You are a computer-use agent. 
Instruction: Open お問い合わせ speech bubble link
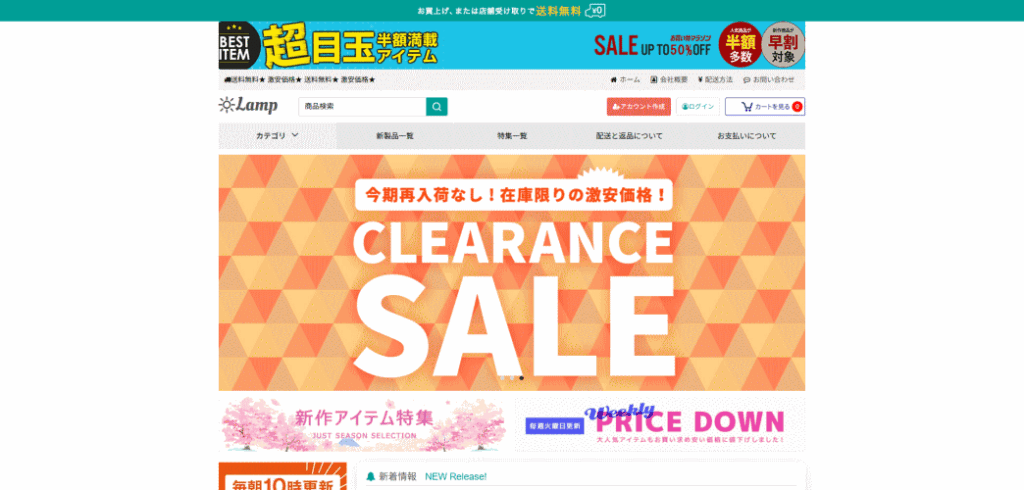(769, 80)
